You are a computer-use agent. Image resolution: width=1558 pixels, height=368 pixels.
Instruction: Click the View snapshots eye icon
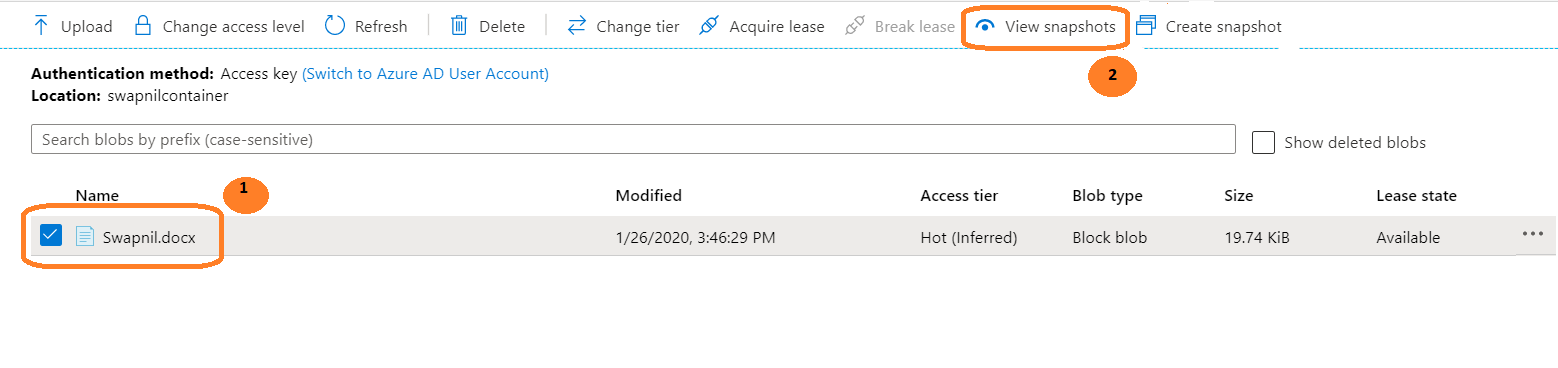985,27
